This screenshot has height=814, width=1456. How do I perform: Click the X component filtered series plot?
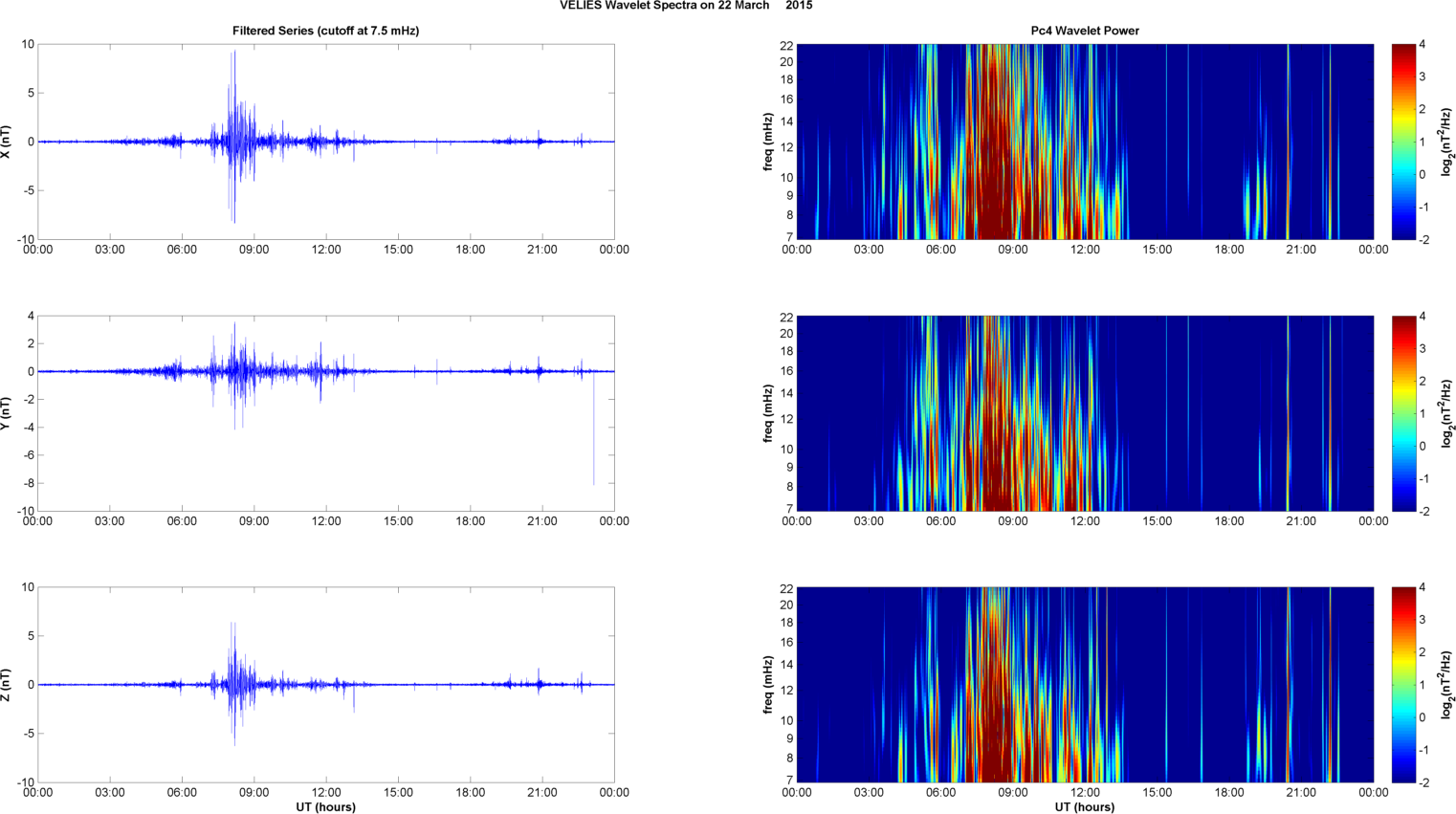coord(325,142)
